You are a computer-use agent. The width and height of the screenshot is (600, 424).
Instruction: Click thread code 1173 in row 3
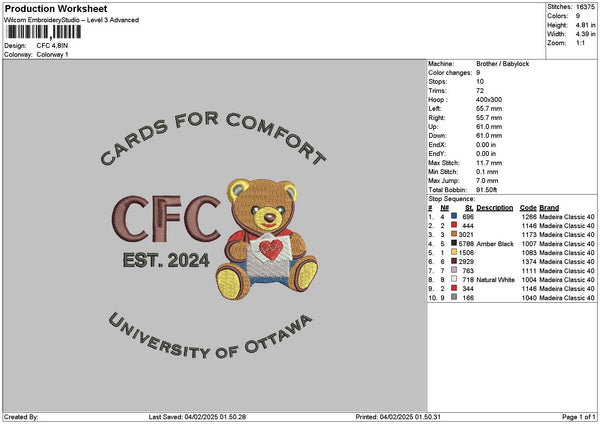[529, 235]
